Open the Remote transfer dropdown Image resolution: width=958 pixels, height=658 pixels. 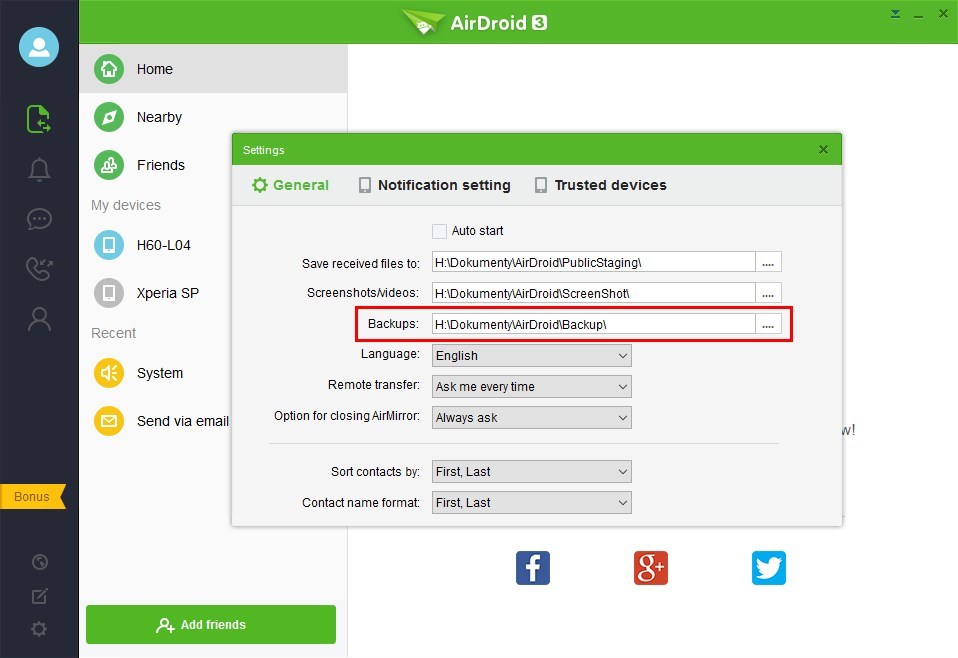click(x=532, y=387)
